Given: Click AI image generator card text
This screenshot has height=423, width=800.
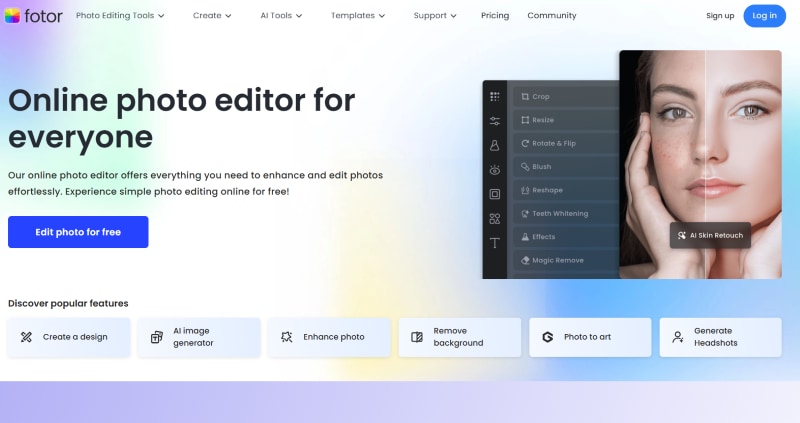Looking at the screenshot, I should click(x=193, y=337).
